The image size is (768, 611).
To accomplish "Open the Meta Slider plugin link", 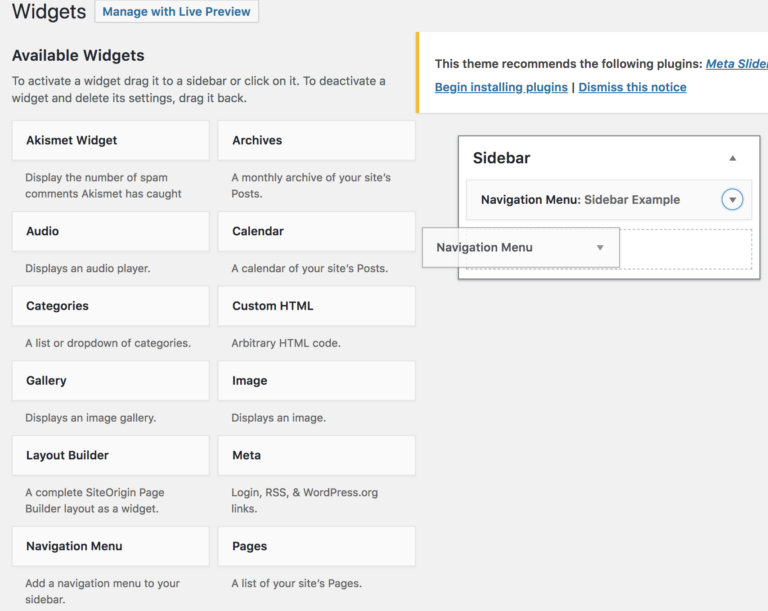I will [x=736, y=63].
